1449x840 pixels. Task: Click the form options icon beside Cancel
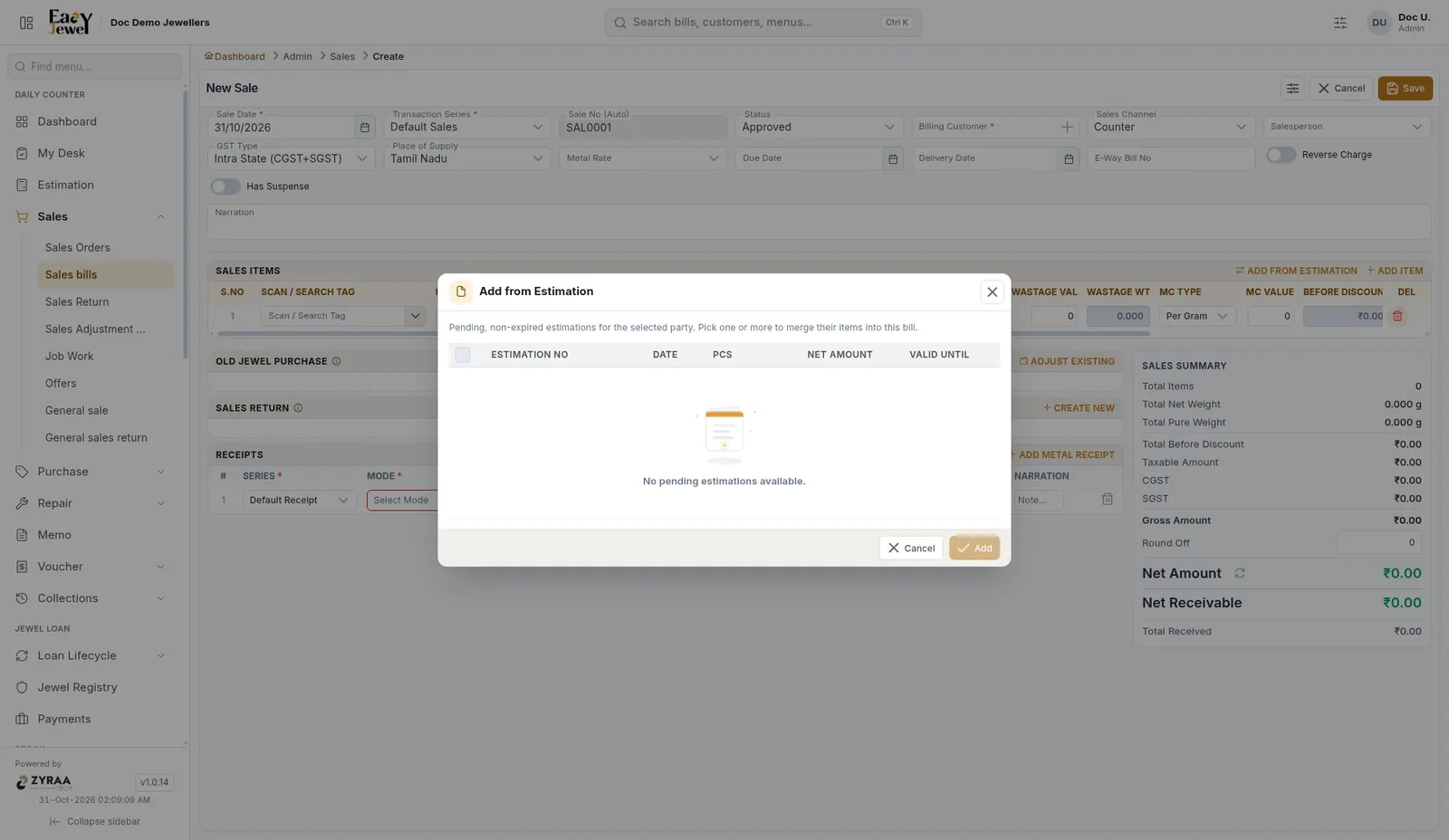[1292, 88]
